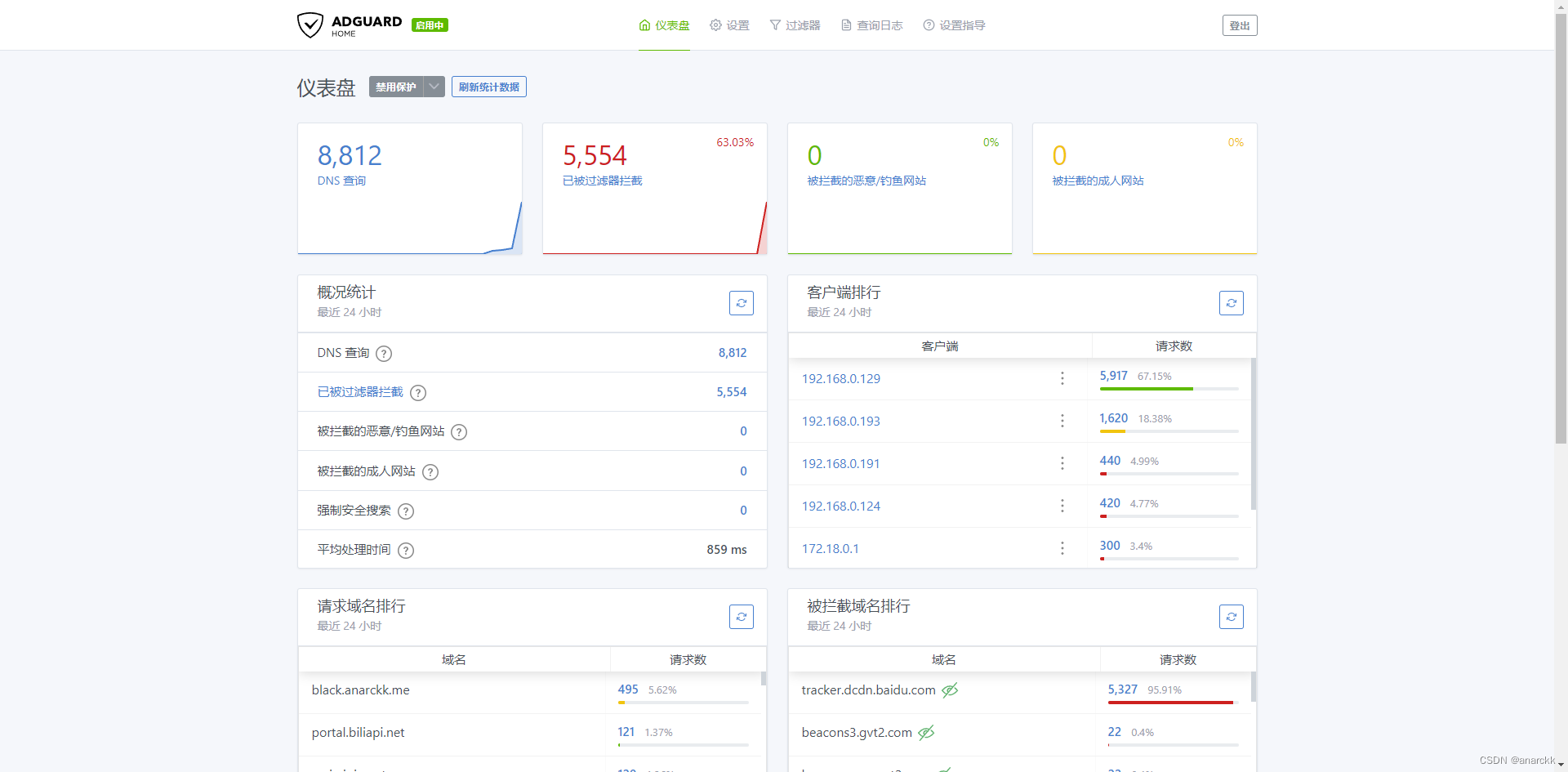
Task: Click the 67.15% green progress bar
Action: (x=1147, y=389)
